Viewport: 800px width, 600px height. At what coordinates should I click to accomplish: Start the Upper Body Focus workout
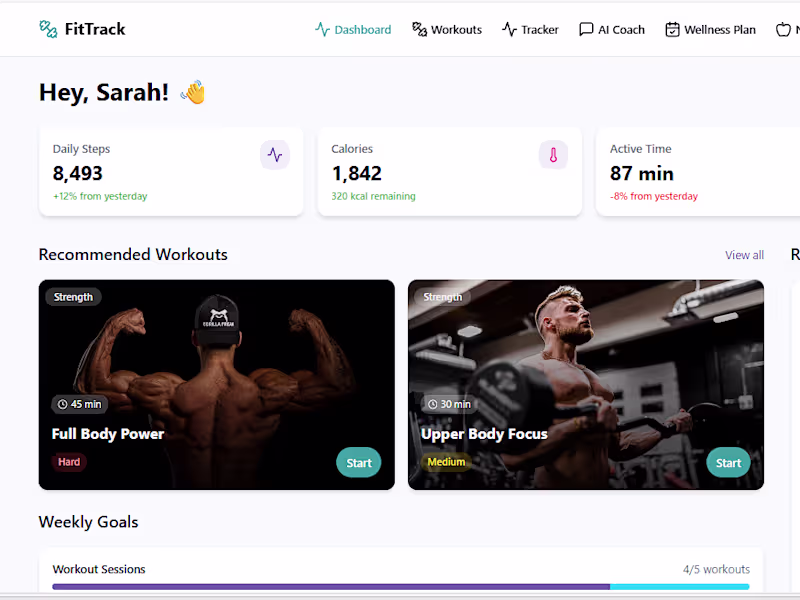click(x=728, y=463)
